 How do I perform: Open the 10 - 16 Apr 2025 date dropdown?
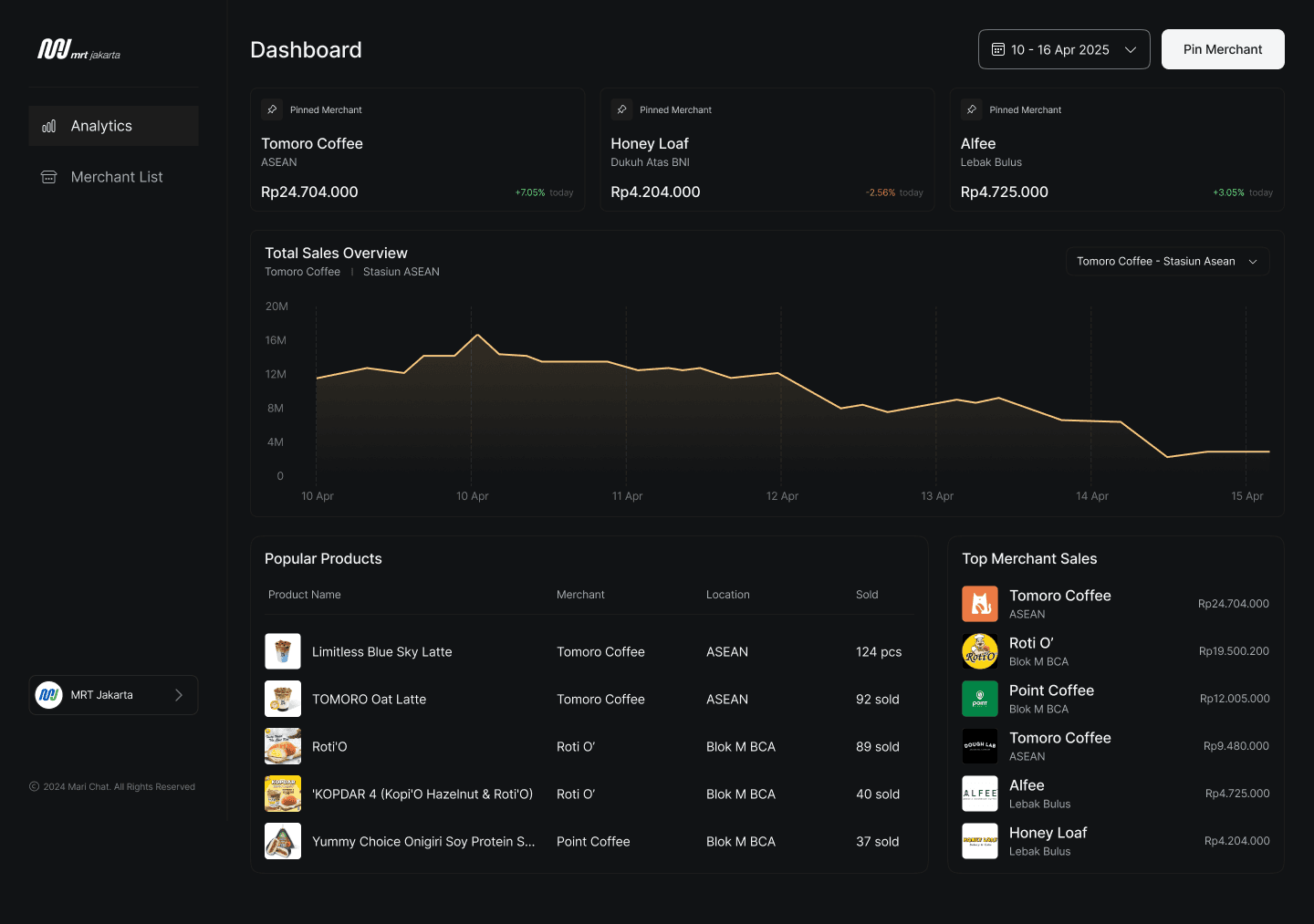pyautogui.click(x=1064, y=49)
